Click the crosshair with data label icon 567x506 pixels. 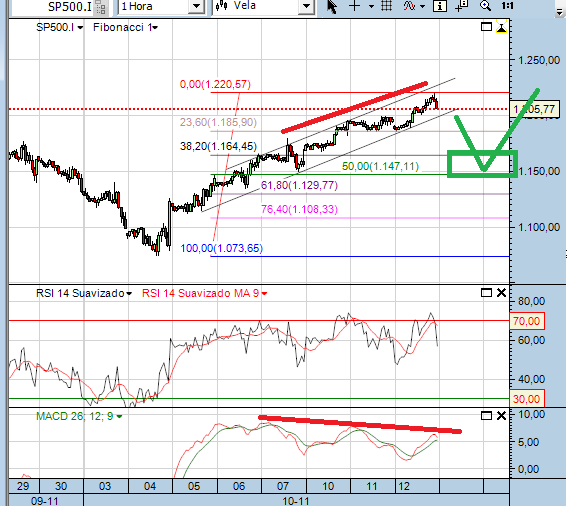pyautogui.click(x=462, y=6)
